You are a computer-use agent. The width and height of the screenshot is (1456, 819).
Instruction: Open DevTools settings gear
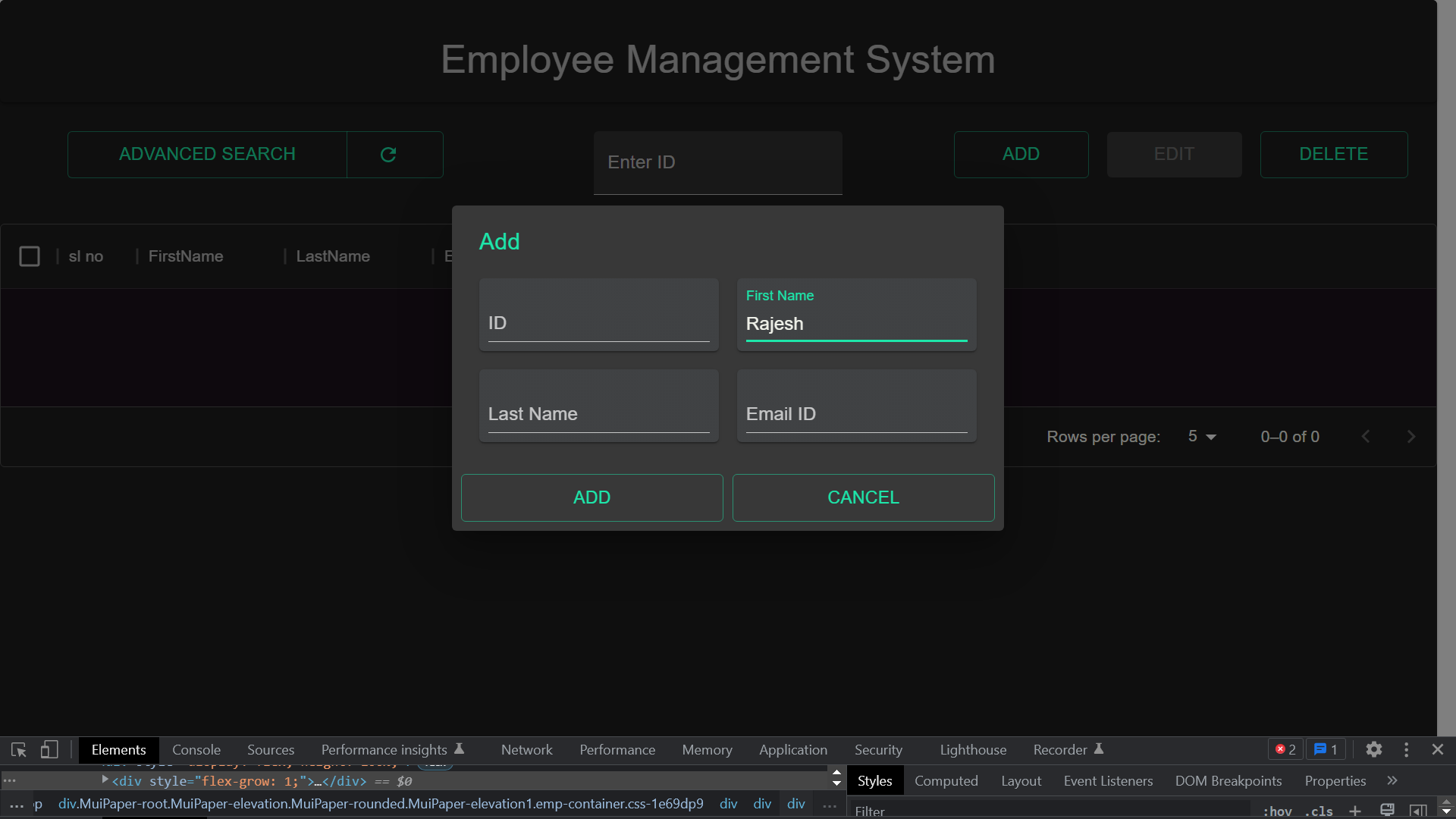[1374, 750]
